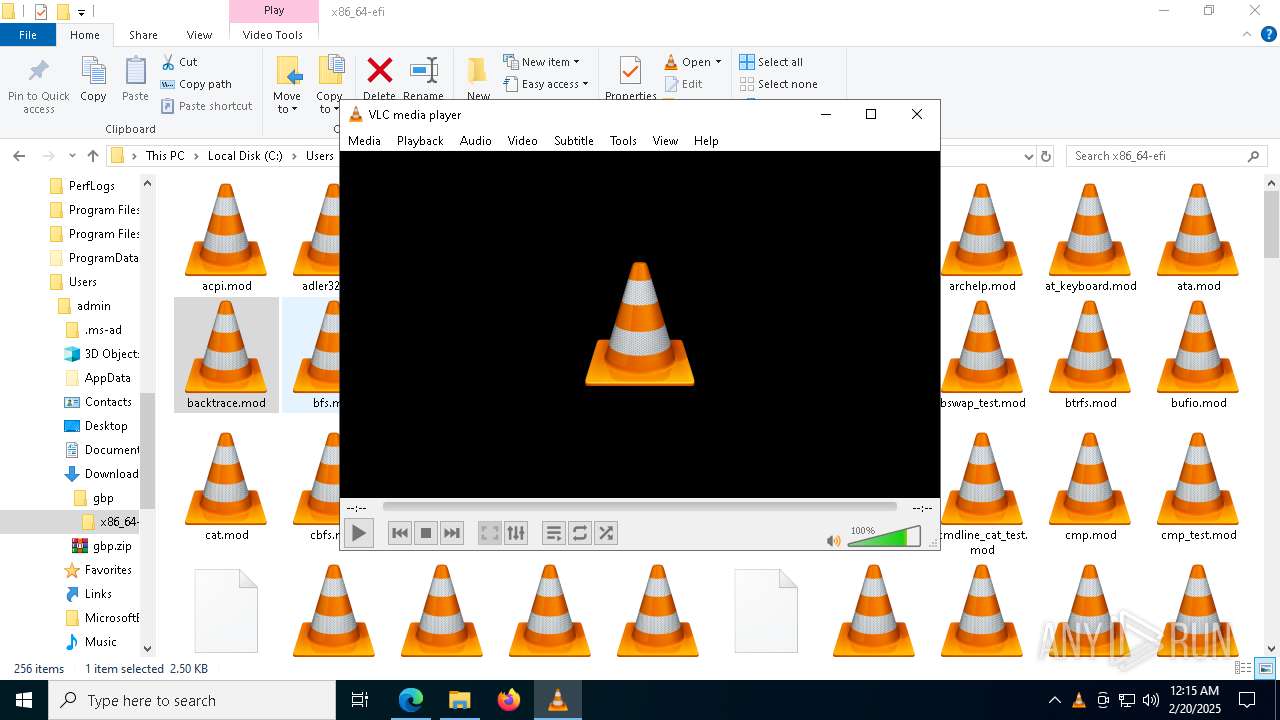Switch to Share ribbon tab
1280x720 pixels.
143,35
